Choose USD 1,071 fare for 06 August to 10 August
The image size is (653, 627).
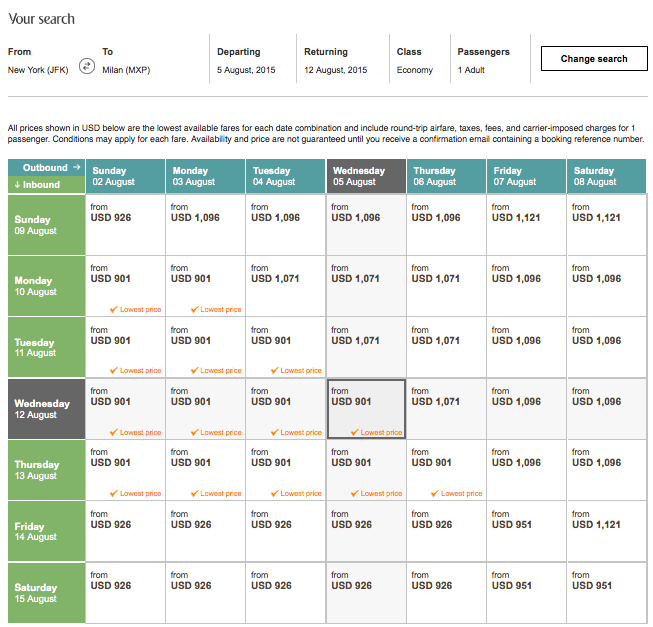click(x=446, y=286)
